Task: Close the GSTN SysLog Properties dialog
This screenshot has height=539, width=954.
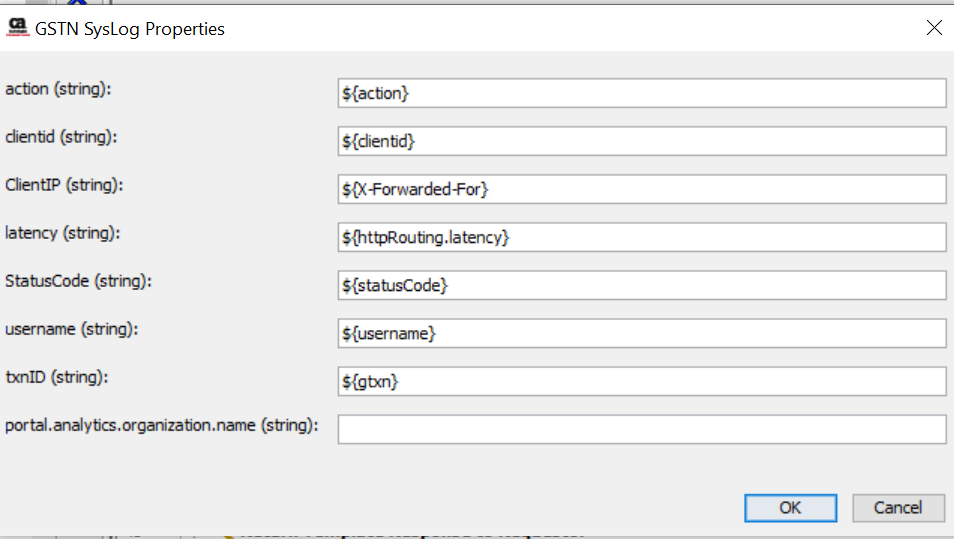Action: pyautogui.click(x=934, y=27)
